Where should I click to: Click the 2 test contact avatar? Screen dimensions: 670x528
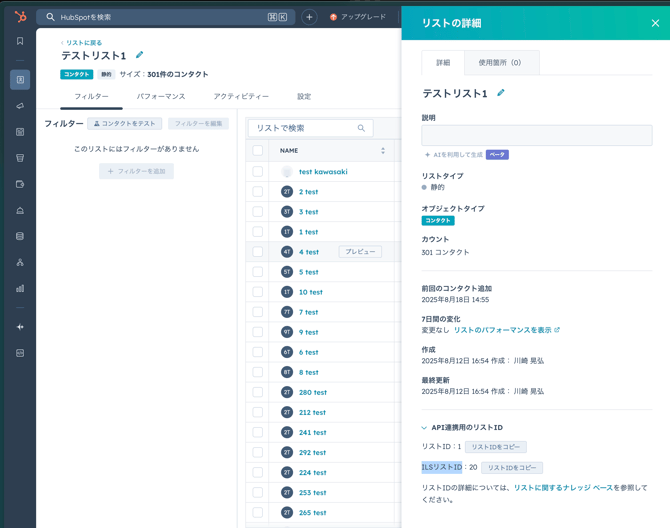[287, 191]
